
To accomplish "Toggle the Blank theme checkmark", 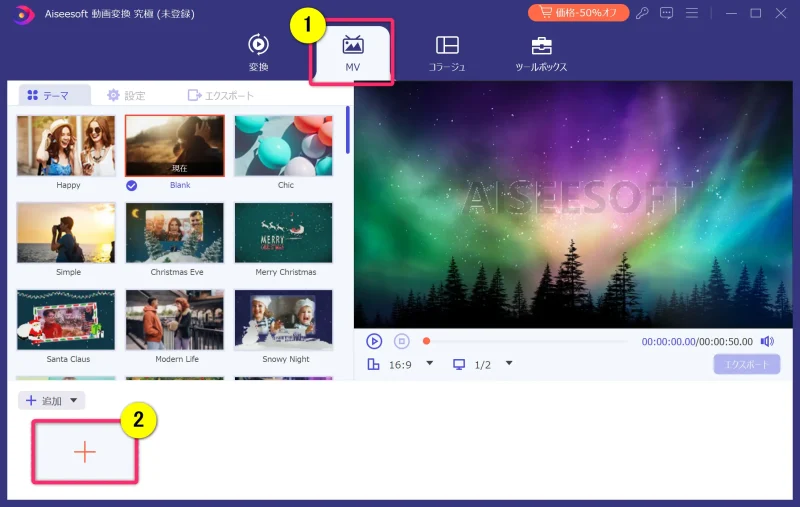I will point(132,186).
